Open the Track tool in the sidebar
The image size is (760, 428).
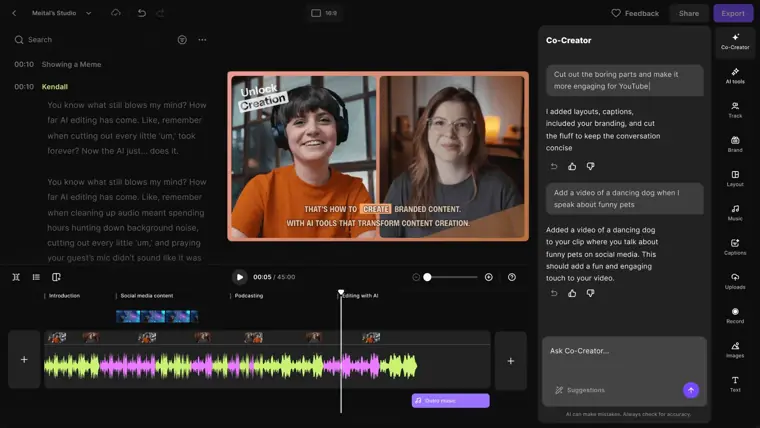[735, 110]
